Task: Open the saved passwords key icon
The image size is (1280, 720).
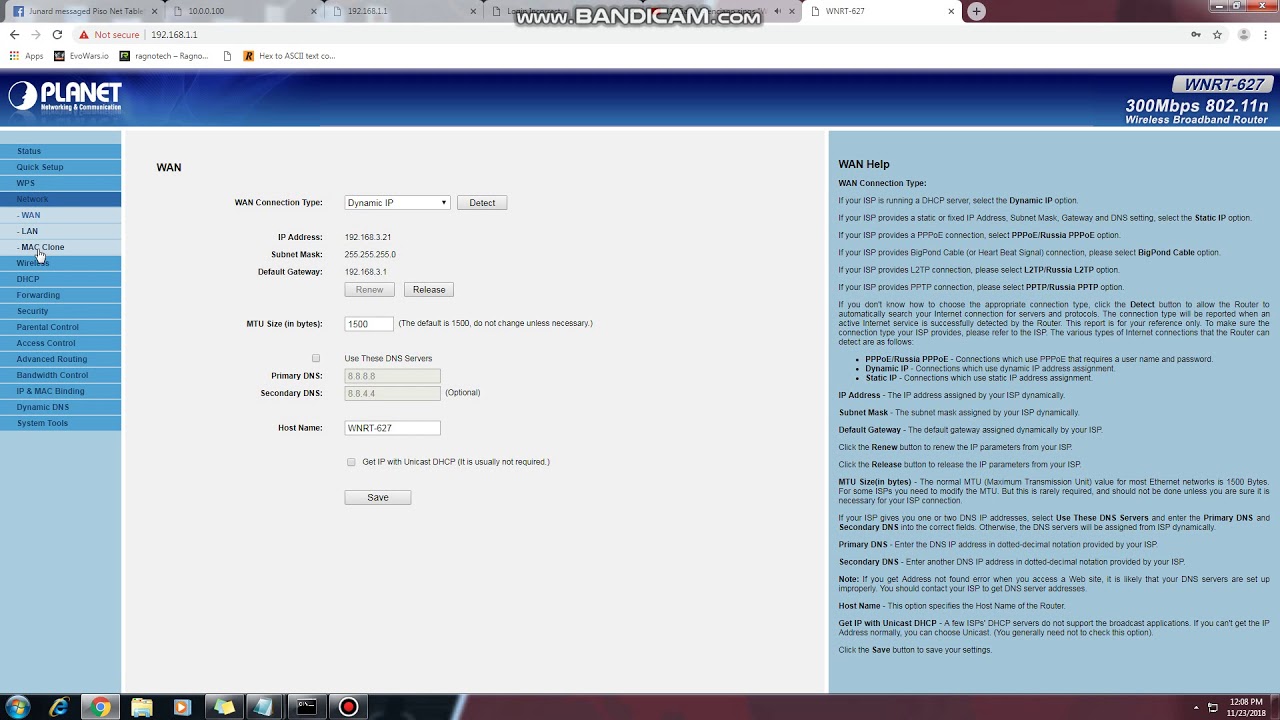Action: tap(1195, 34)
